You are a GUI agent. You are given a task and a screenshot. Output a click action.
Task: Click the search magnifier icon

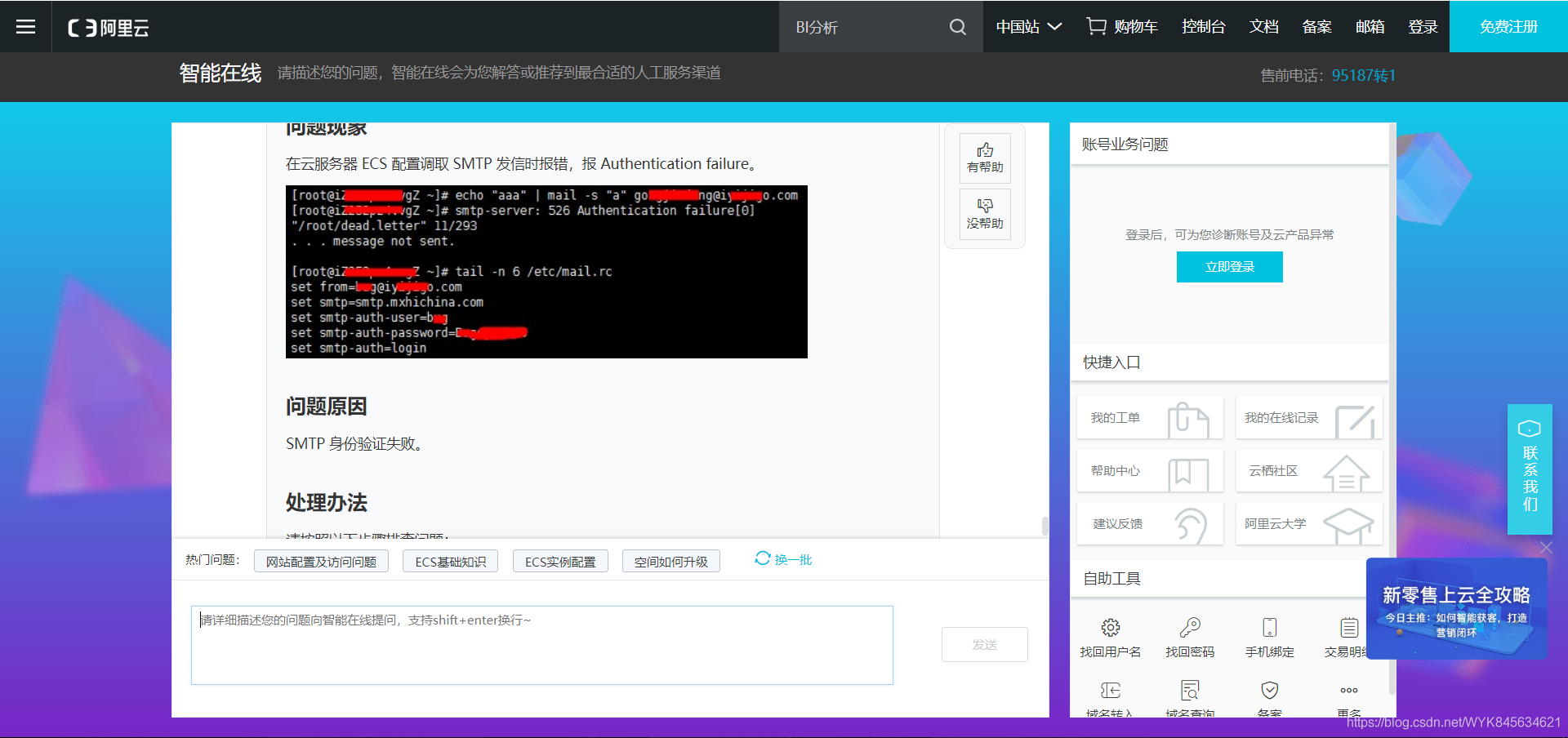tap(957, 26)
